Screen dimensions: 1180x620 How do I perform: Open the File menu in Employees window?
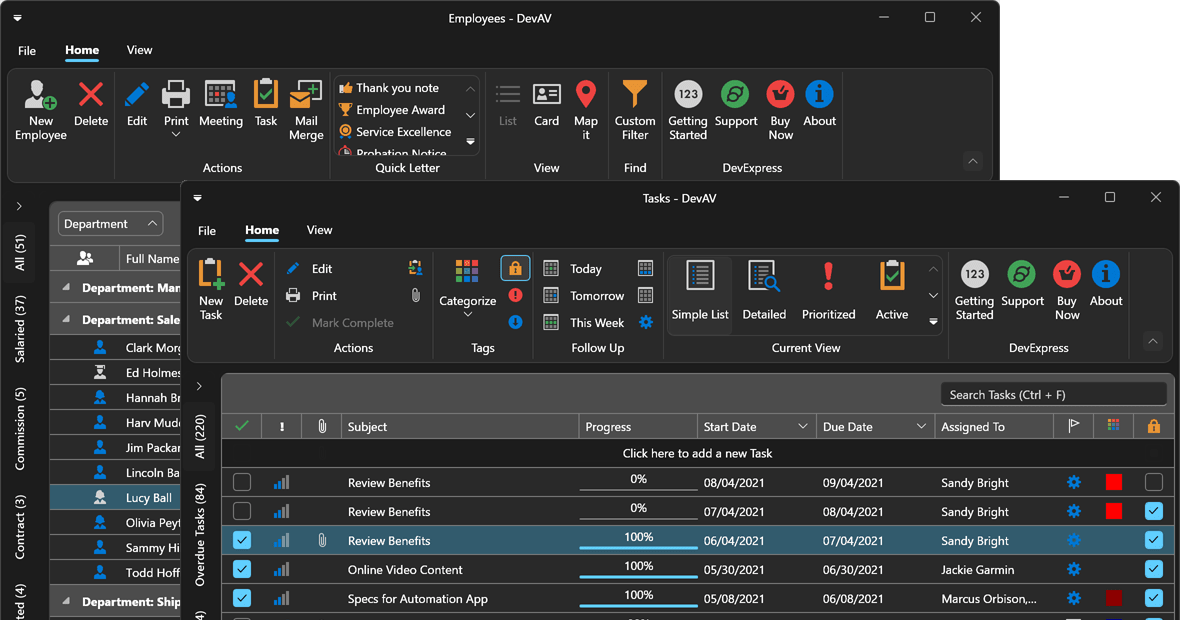[26, 50]
